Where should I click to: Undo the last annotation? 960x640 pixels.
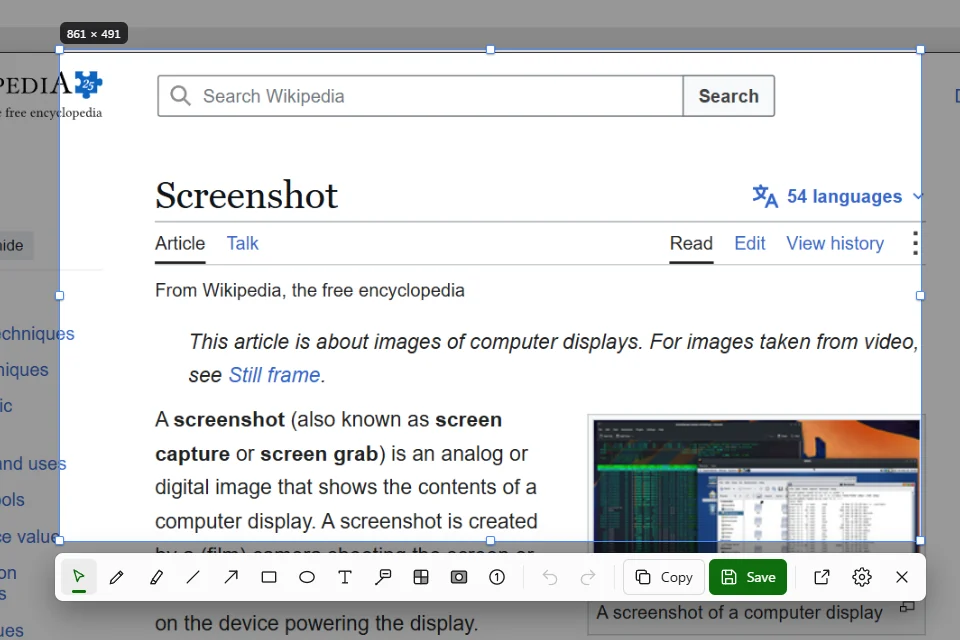click(x=550, y=577)
